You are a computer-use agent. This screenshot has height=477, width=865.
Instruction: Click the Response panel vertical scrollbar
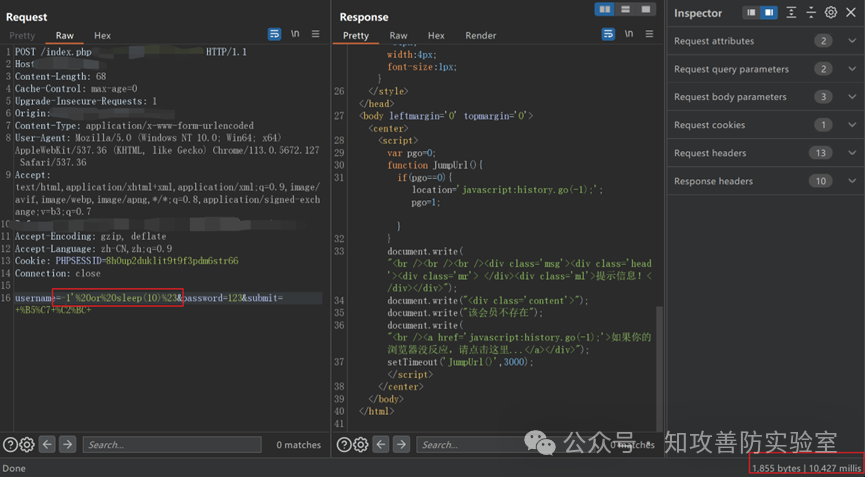pos(660,369)
